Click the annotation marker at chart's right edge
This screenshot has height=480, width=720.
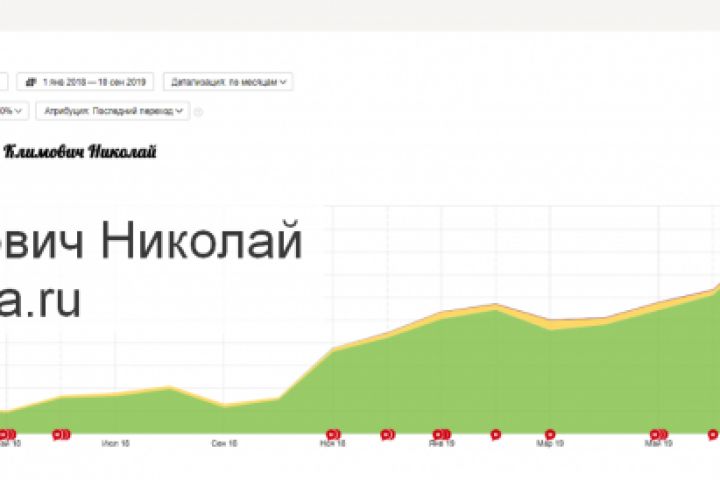(713, 435)
